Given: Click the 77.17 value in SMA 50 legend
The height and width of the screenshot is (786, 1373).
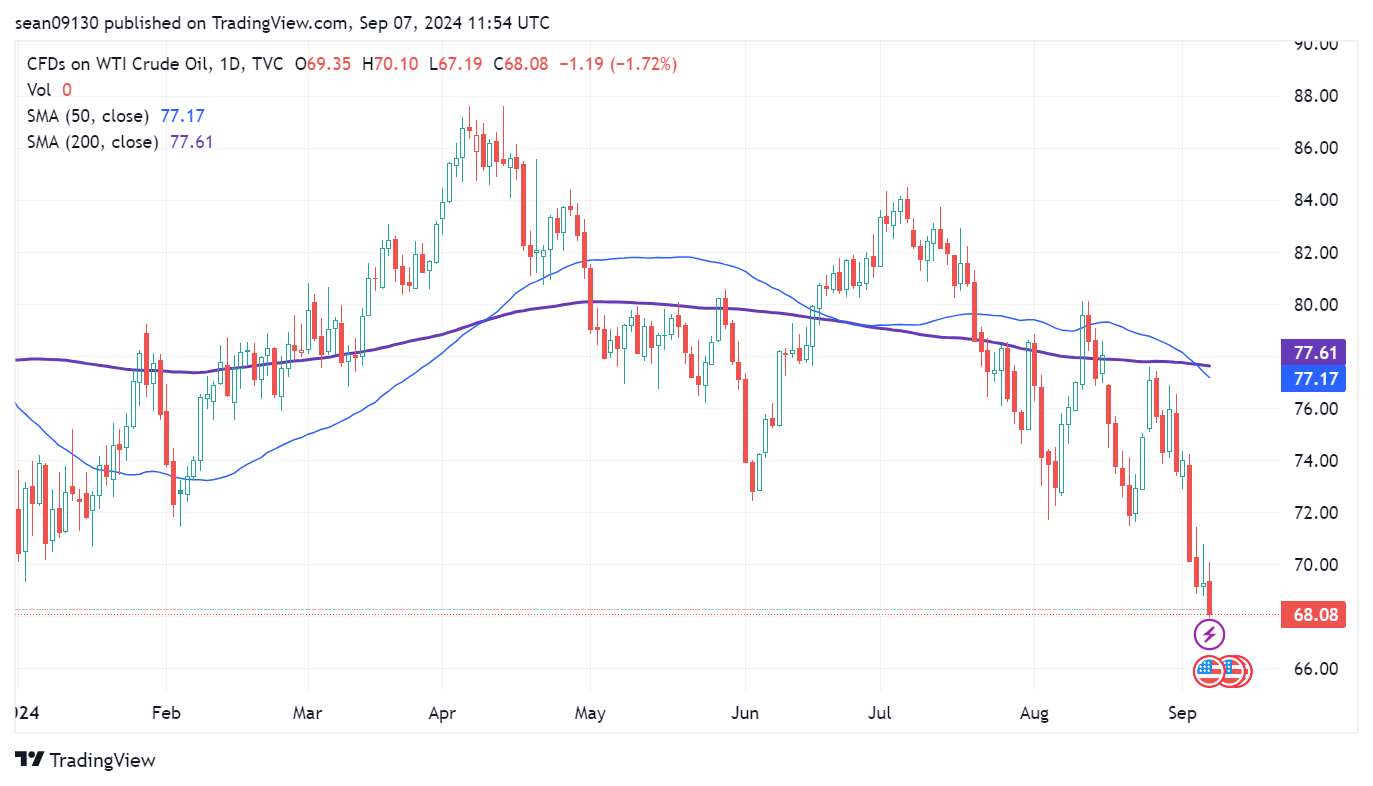Looking at the screenshot, I should pyautogui.click(x=181, y=116).
